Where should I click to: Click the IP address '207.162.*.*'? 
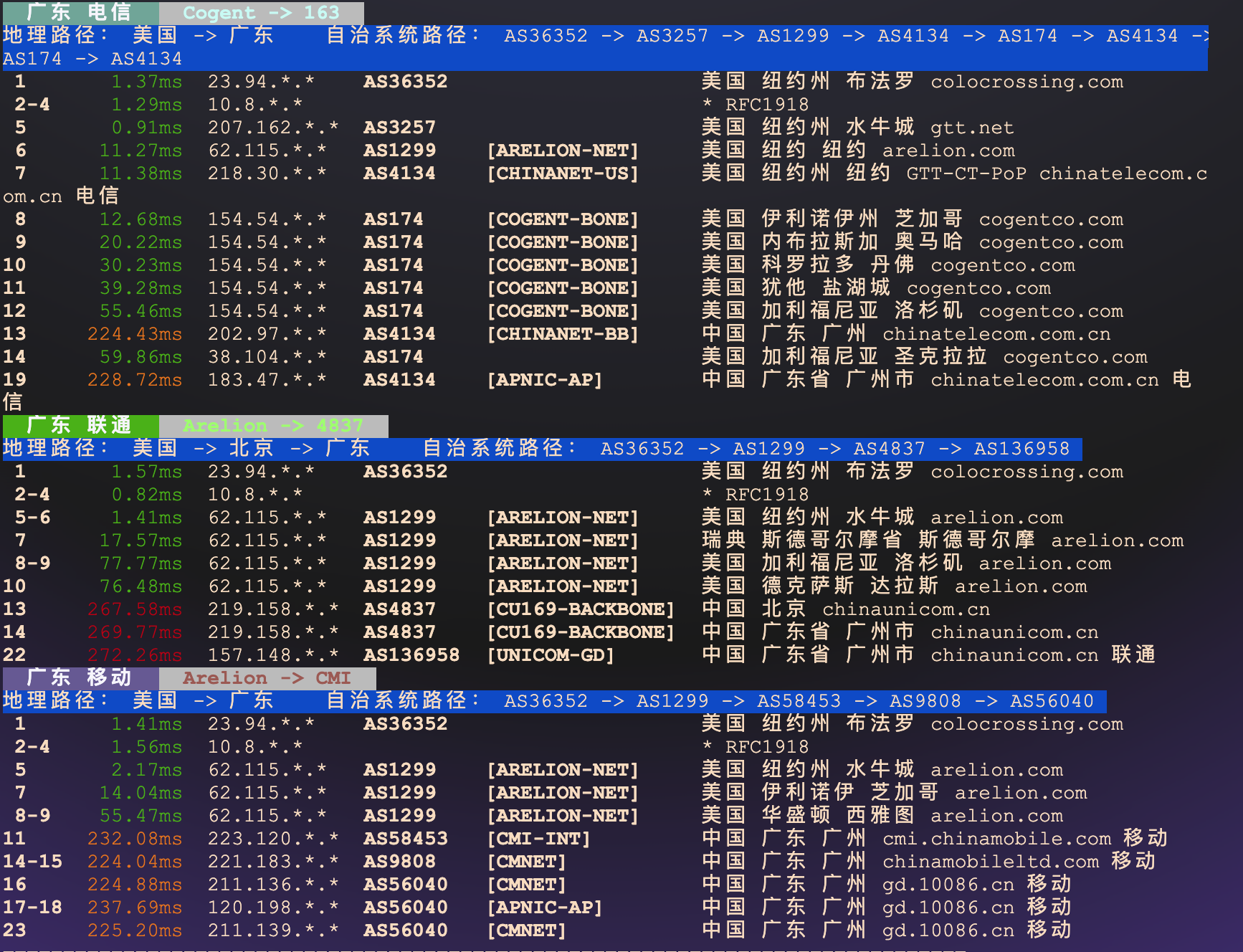[x=273, y=128]
